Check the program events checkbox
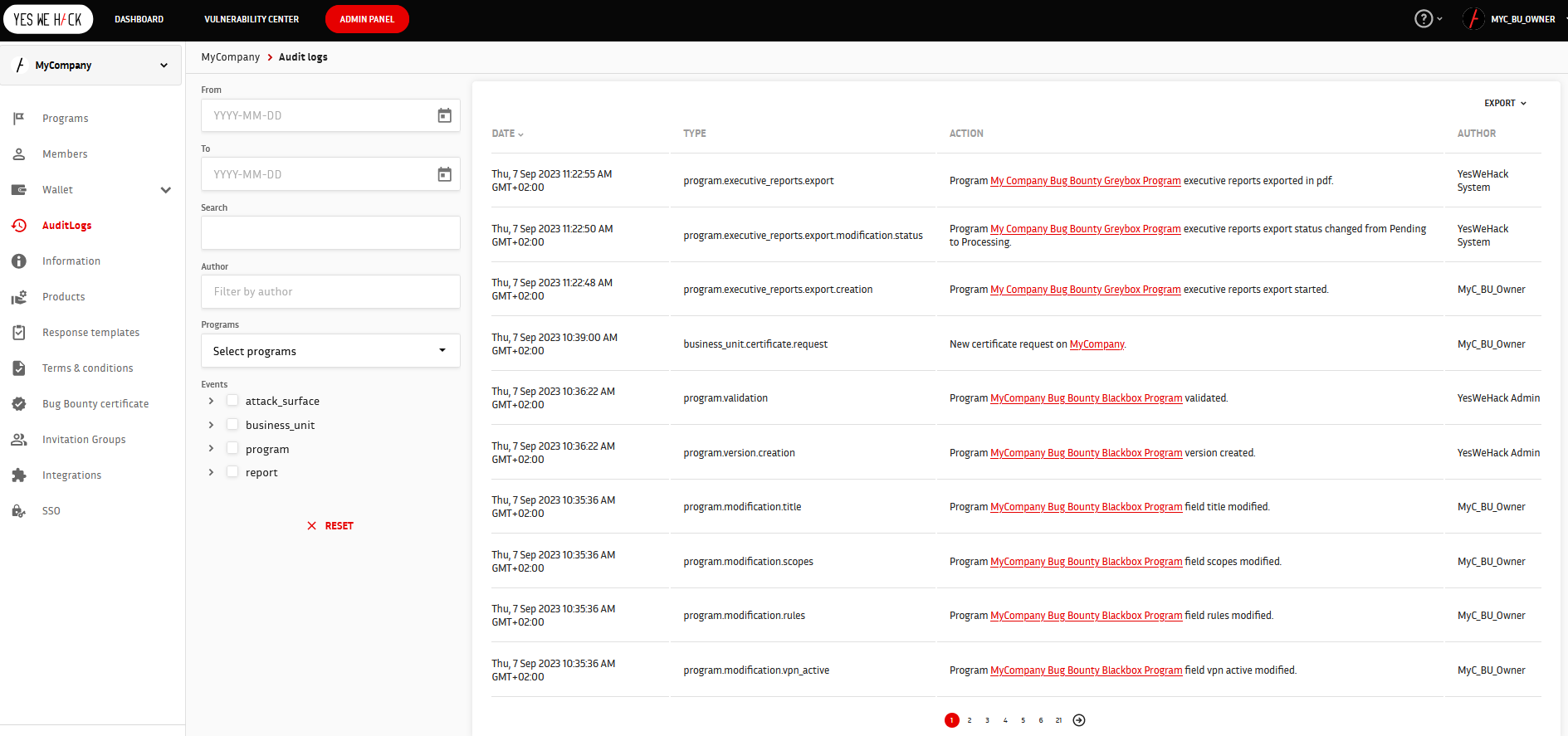Image resolution: width=1568 pixels, height=736 pixels. [x=232, y=449]
